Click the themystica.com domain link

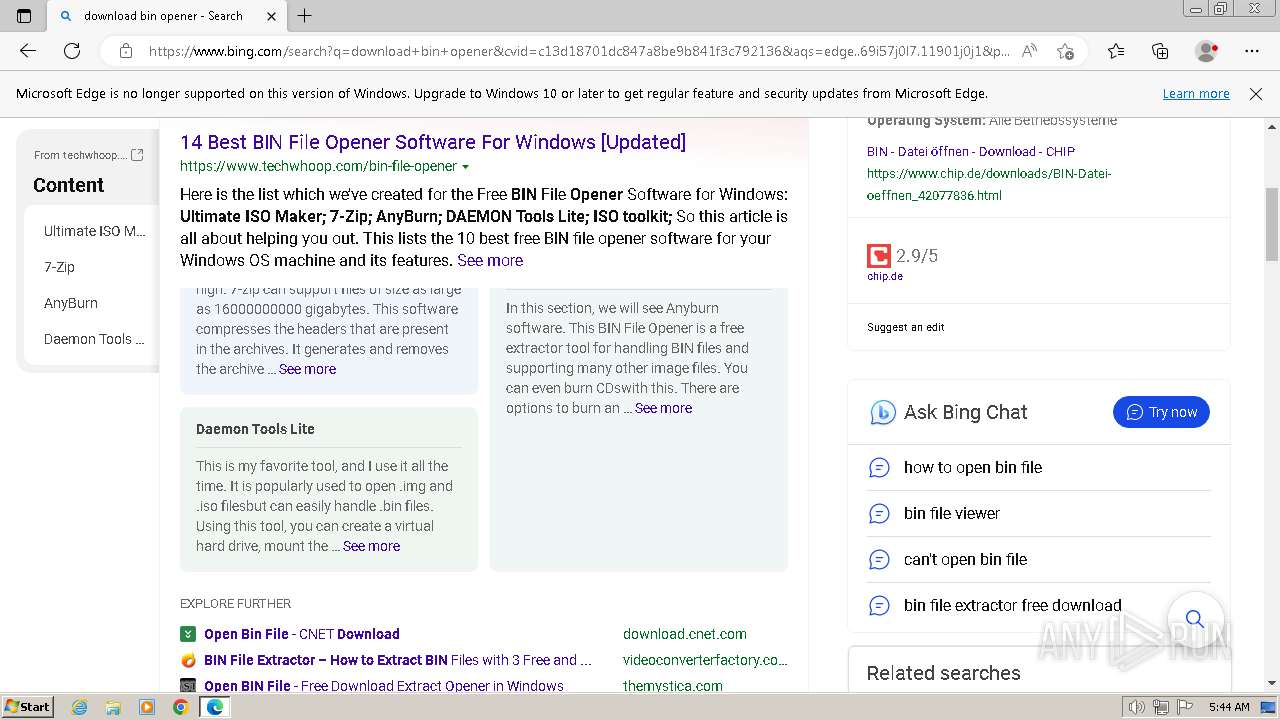pyautogui.click(x=673, y=686)
